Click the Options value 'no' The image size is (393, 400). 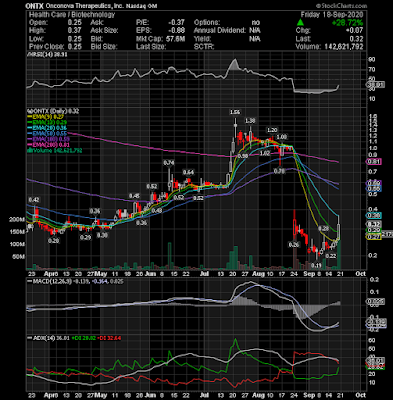coord(256,23)
